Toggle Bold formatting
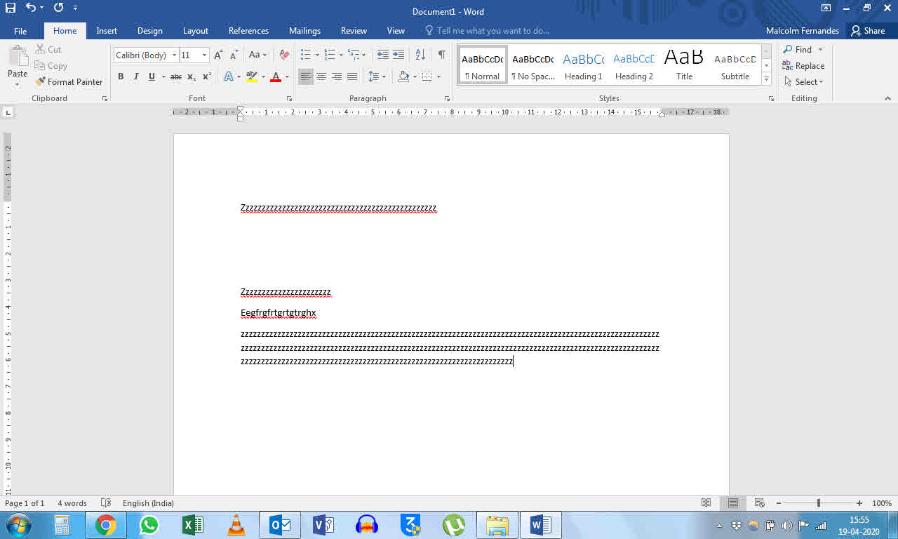The image size is (898, 539). pos(121,76)
